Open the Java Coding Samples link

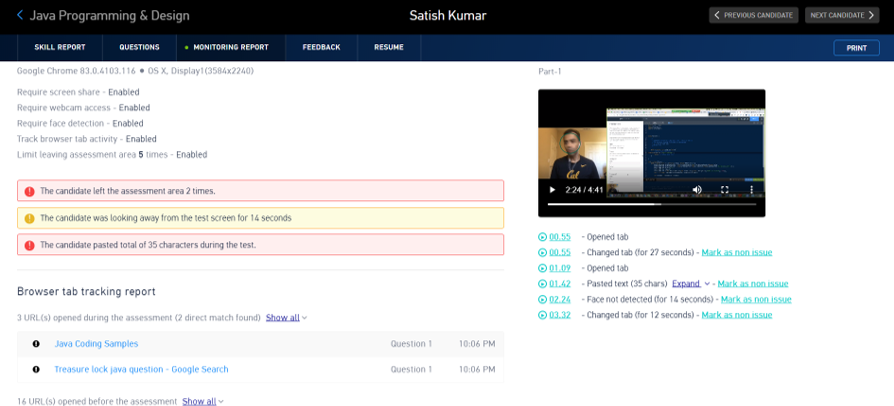coord(96,344)
